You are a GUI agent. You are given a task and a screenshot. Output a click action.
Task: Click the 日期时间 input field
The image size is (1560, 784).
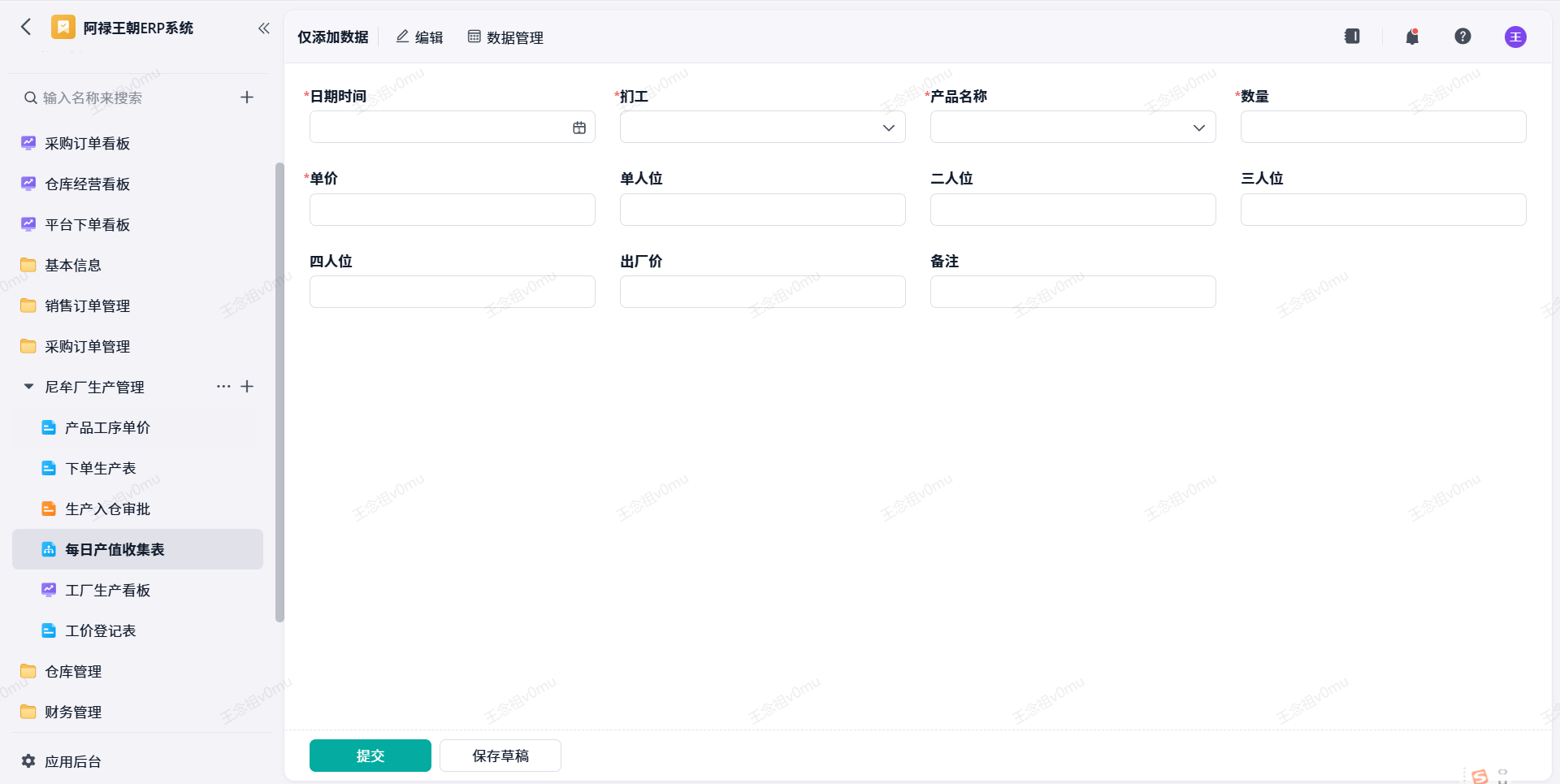point(453,128)
